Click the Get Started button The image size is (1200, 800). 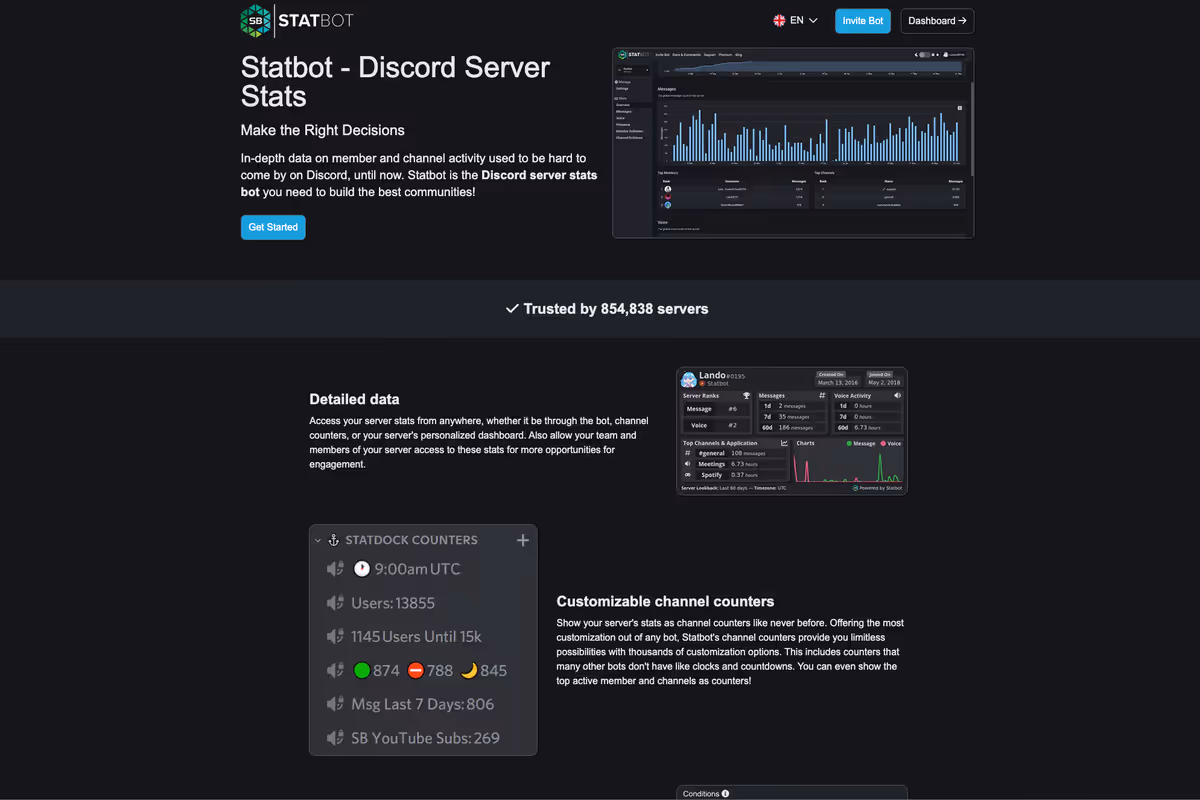[273, 227]
